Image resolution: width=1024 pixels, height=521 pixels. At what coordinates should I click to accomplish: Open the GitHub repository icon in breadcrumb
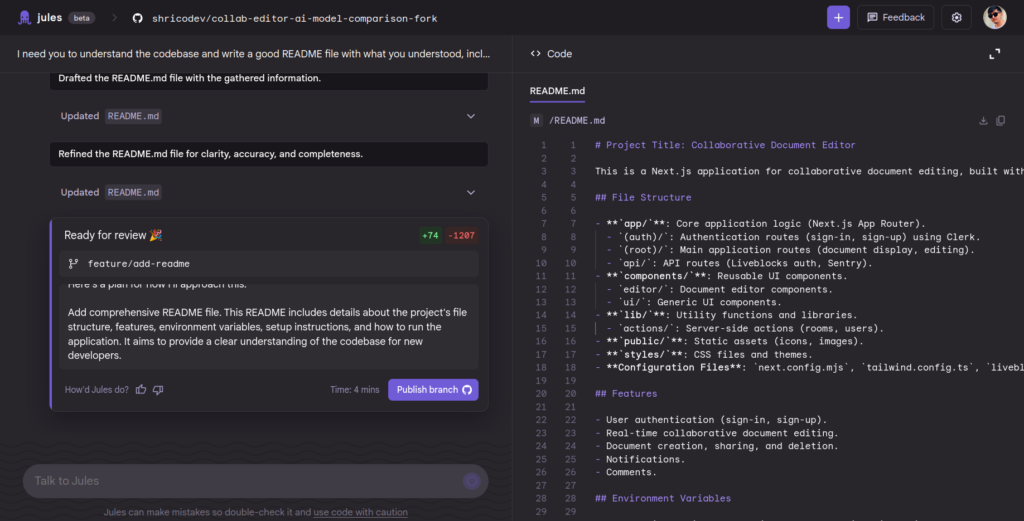137,18
